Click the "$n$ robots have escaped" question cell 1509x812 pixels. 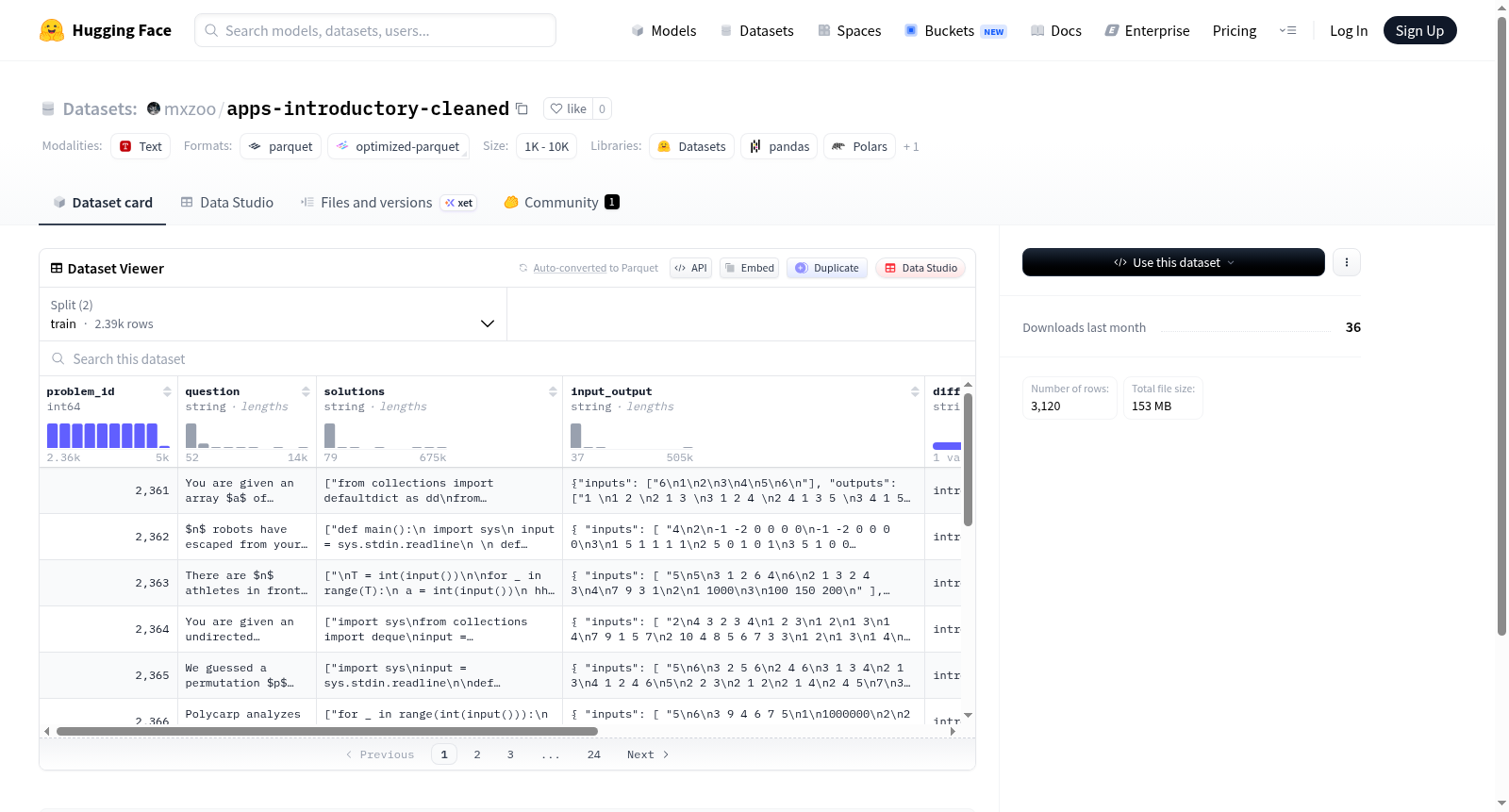pos(247,537)
